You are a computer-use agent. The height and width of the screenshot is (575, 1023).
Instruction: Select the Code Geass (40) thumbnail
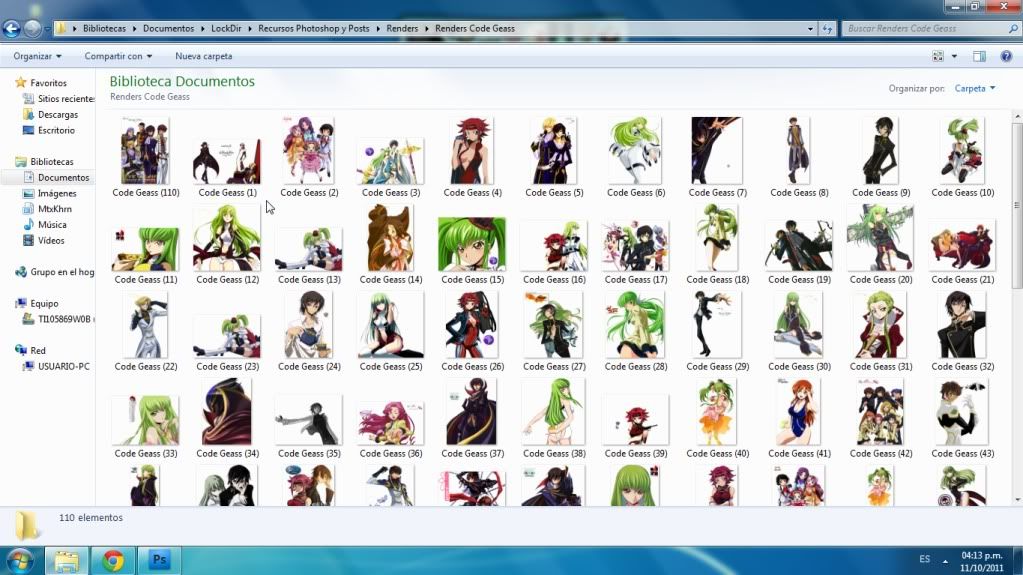[x=717, y=411]
